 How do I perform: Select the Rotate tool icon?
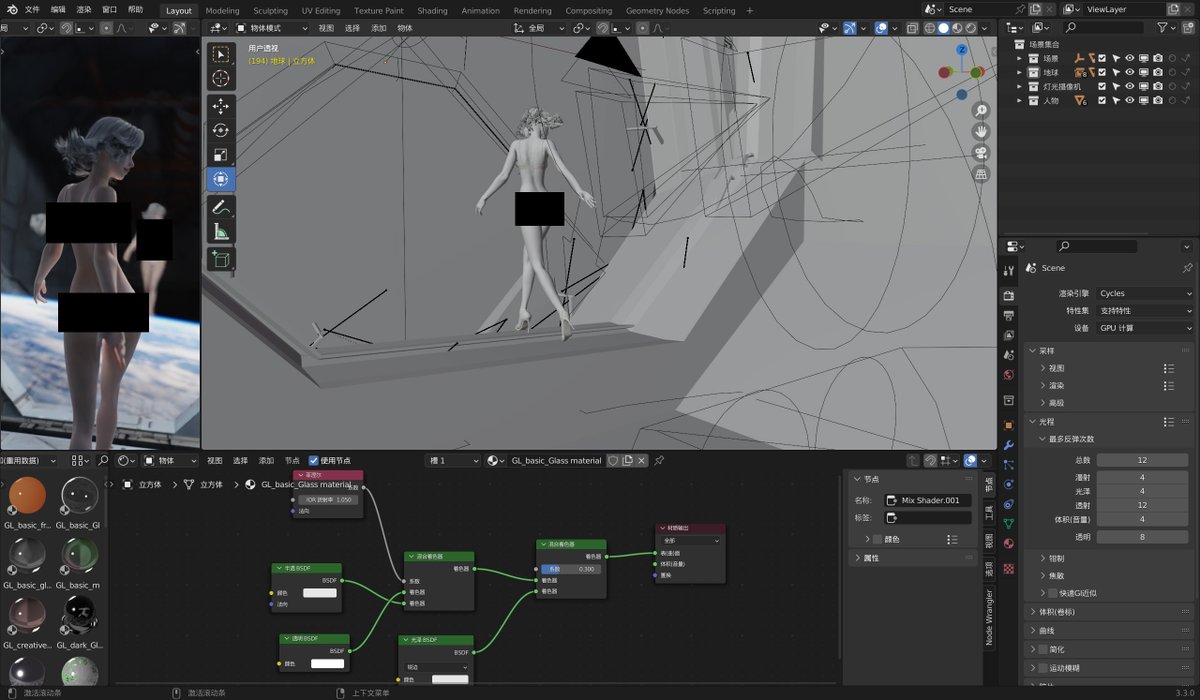[x=221, y=130]
